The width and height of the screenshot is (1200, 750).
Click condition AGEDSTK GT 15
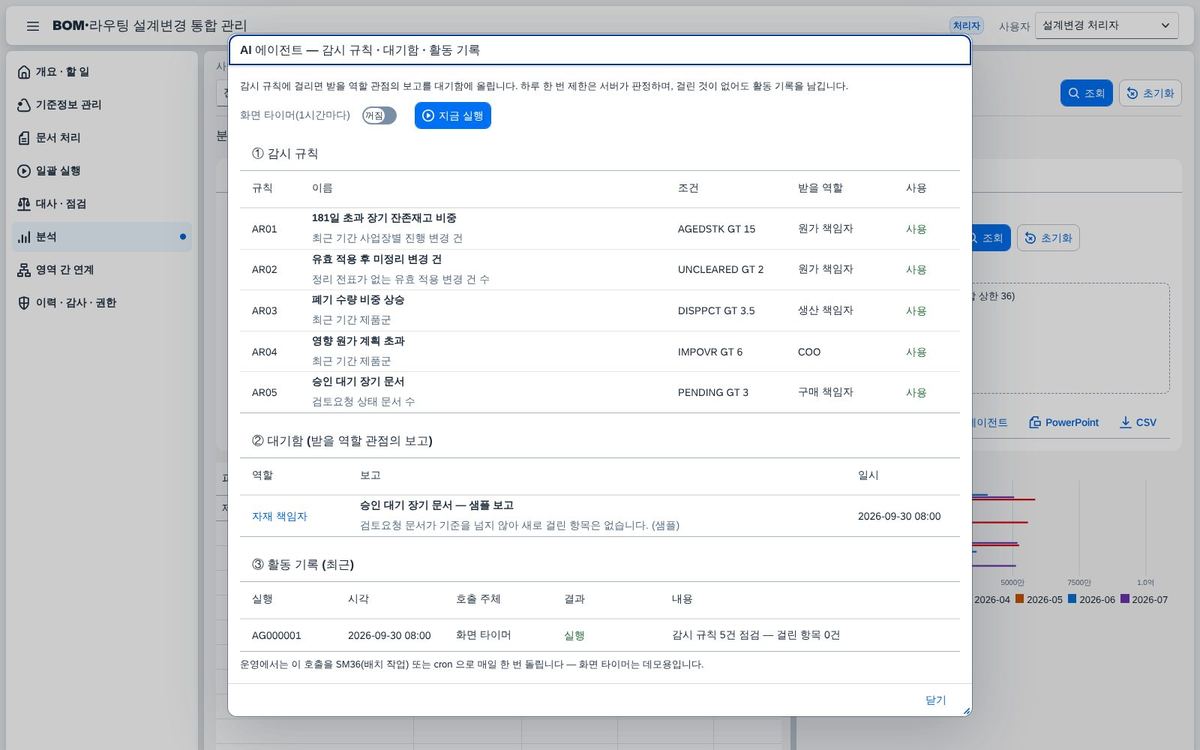[716, 229]
